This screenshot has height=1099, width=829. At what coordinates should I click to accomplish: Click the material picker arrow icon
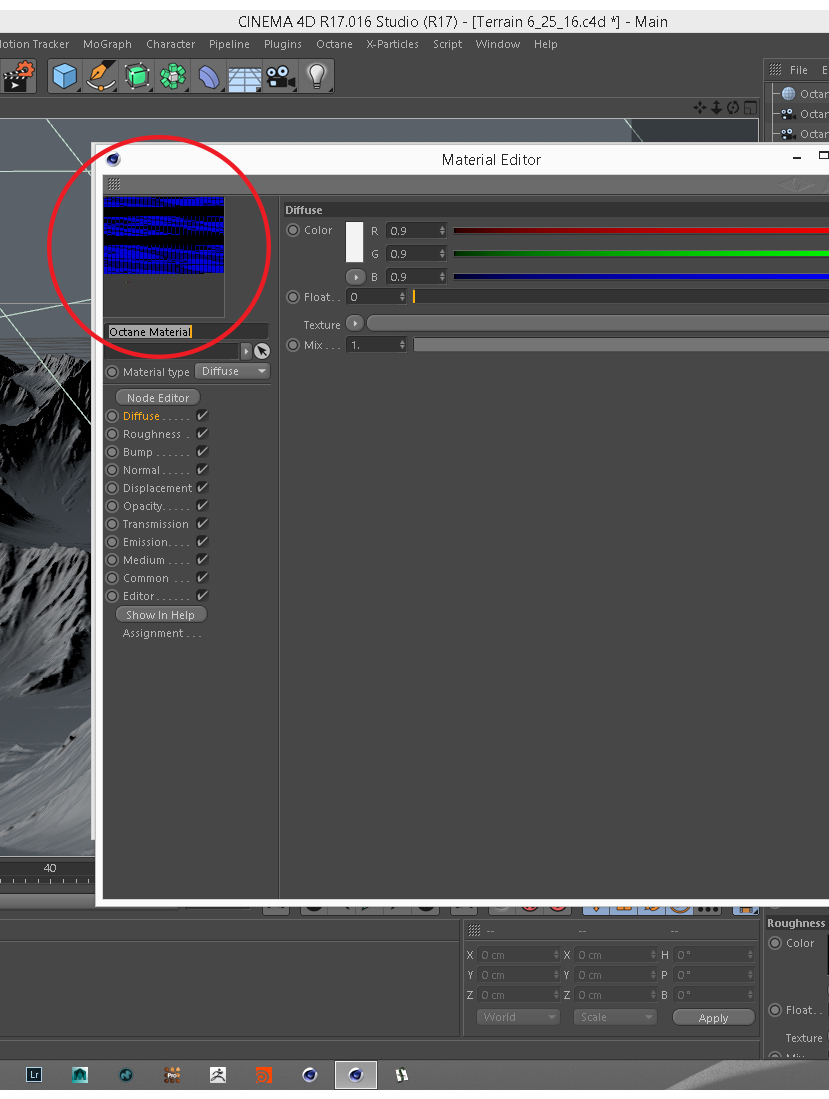pos(262,351)
